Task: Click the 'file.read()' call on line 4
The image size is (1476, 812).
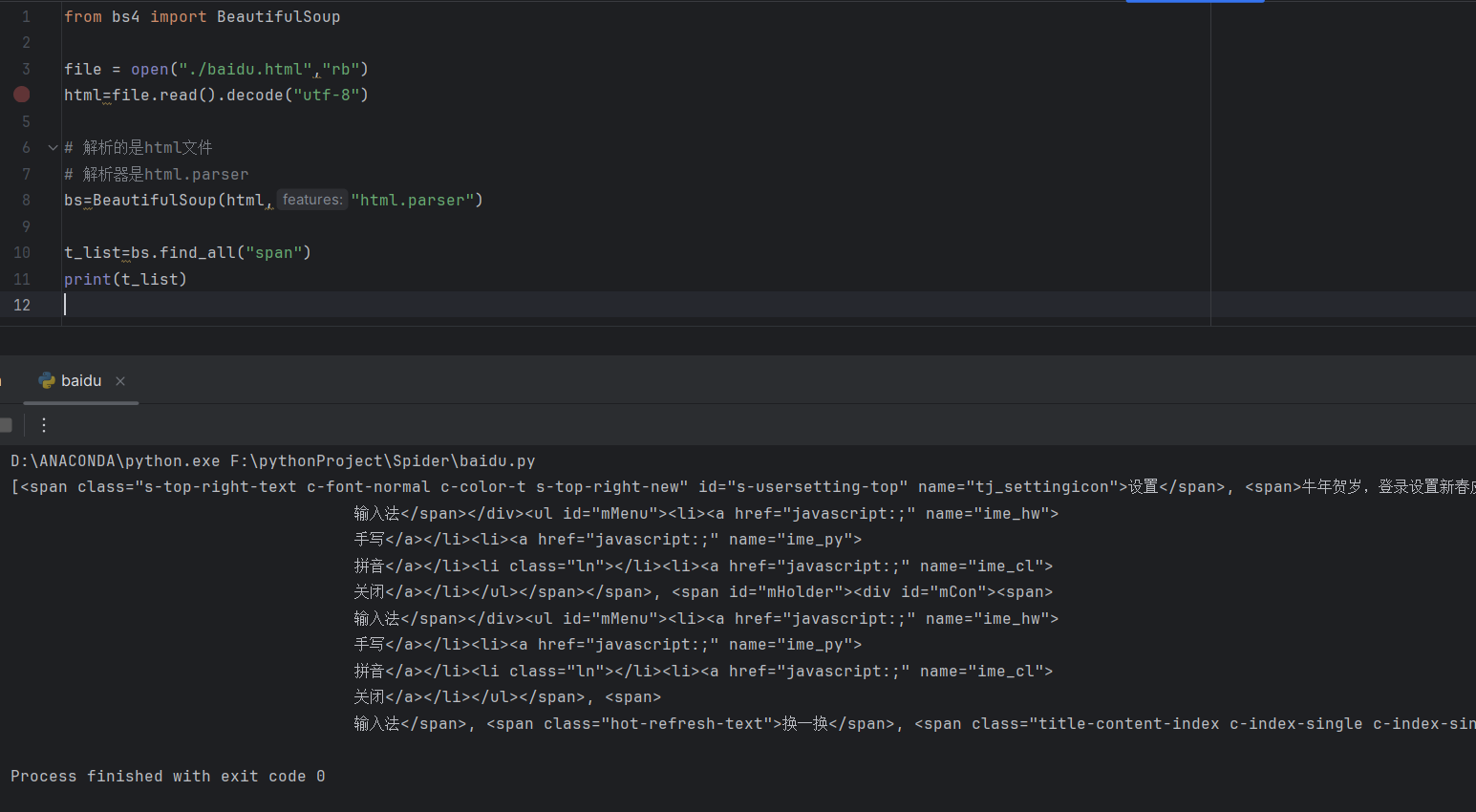Action: 164,95
